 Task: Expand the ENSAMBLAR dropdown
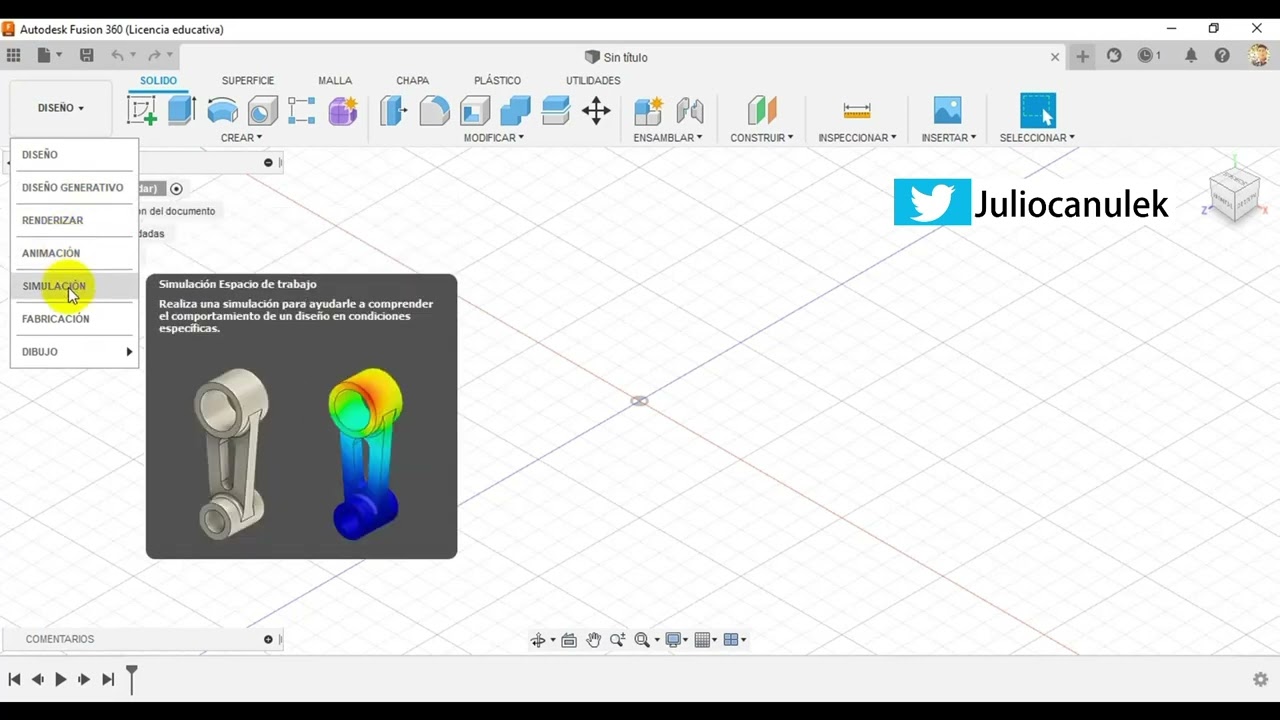(668, 138)
